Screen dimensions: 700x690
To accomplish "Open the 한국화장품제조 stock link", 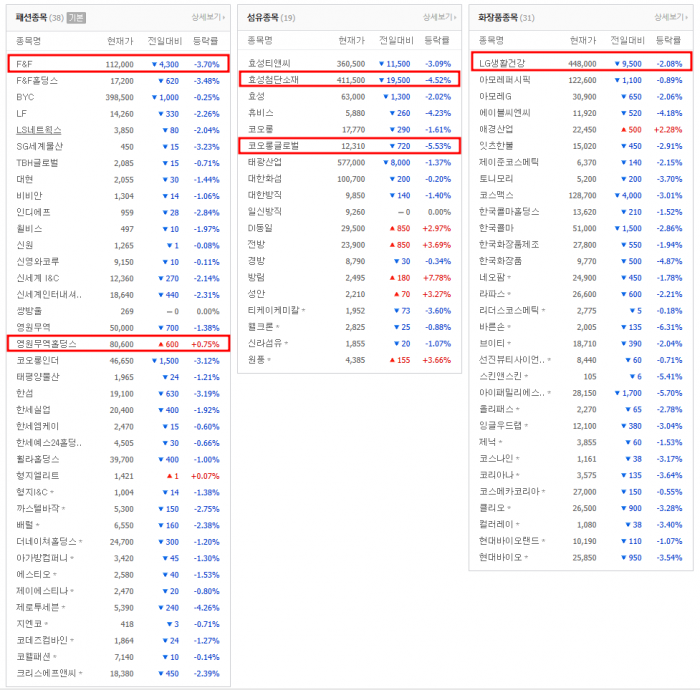I will click(509, 245).
